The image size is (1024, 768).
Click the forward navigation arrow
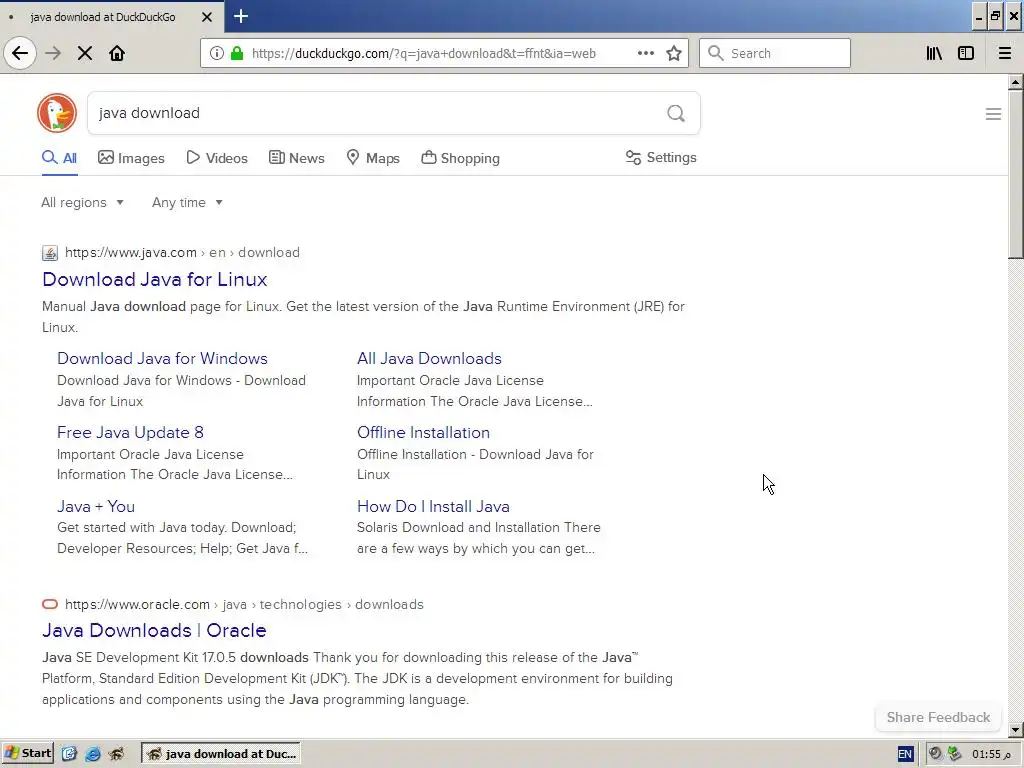53,53
